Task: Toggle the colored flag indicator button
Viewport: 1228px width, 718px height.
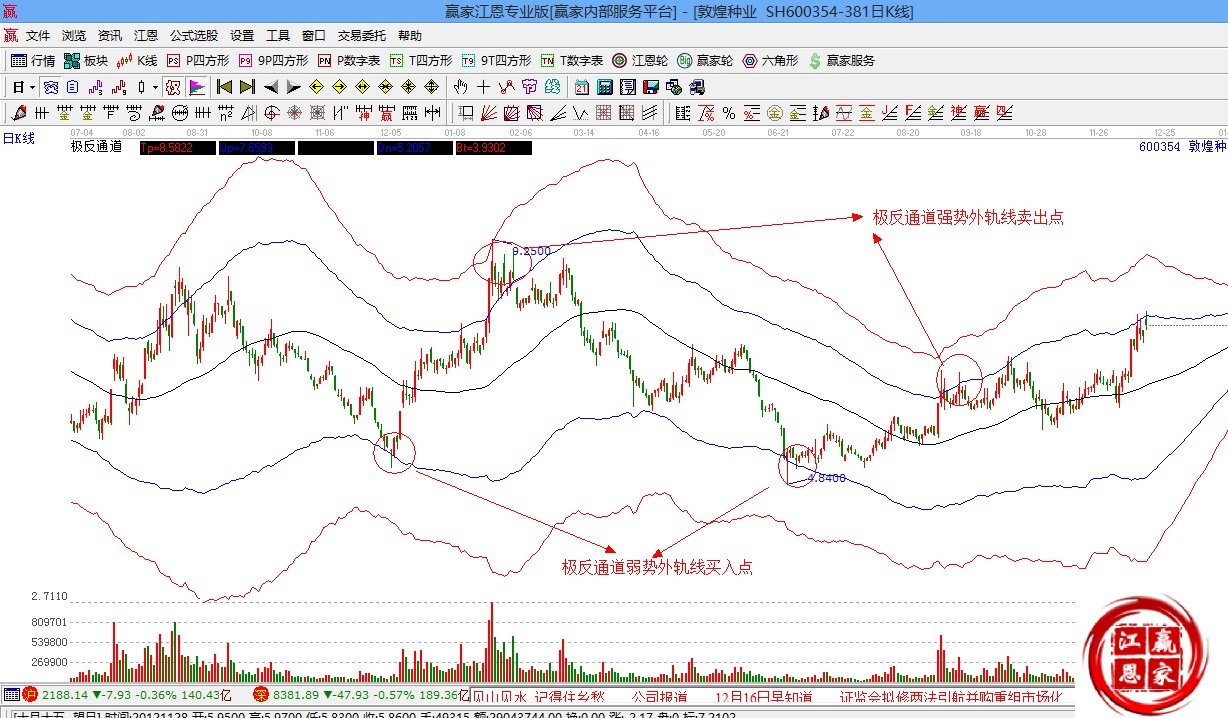Action: pyautogui.click(x=197, y=87)
